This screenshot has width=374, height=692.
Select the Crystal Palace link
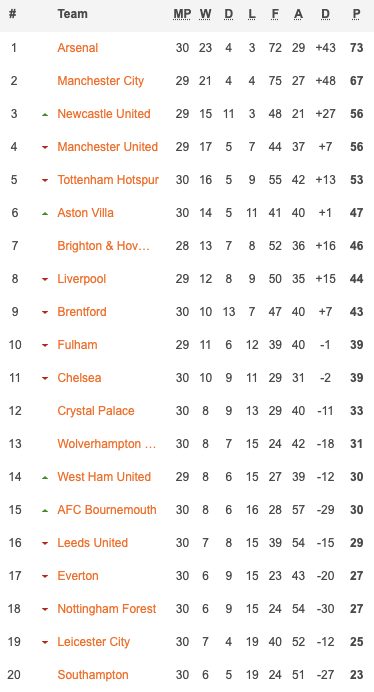(96, 411)
